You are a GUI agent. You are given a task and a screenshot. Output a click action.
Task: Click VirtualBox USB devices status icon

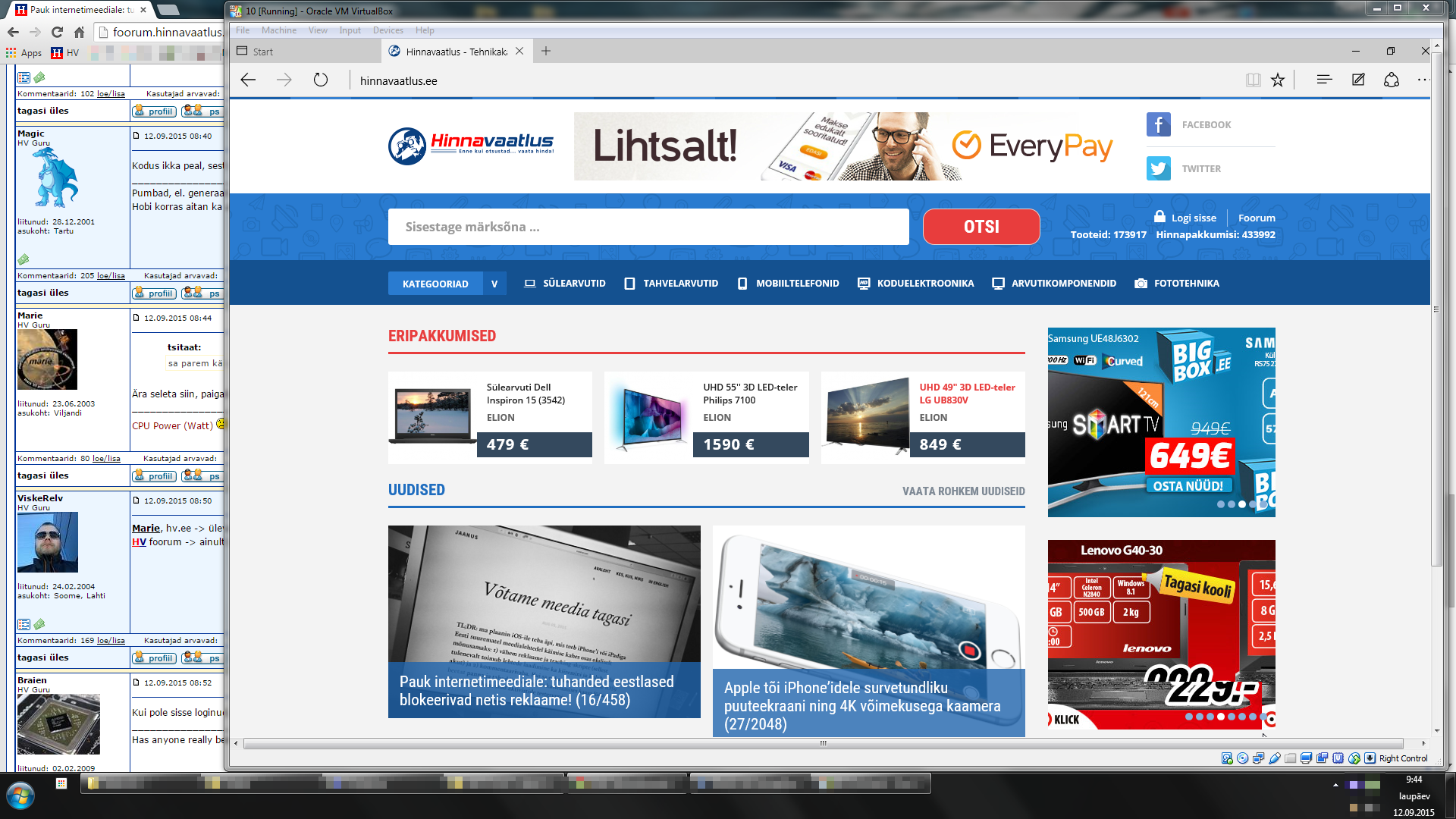(1275, 758)
